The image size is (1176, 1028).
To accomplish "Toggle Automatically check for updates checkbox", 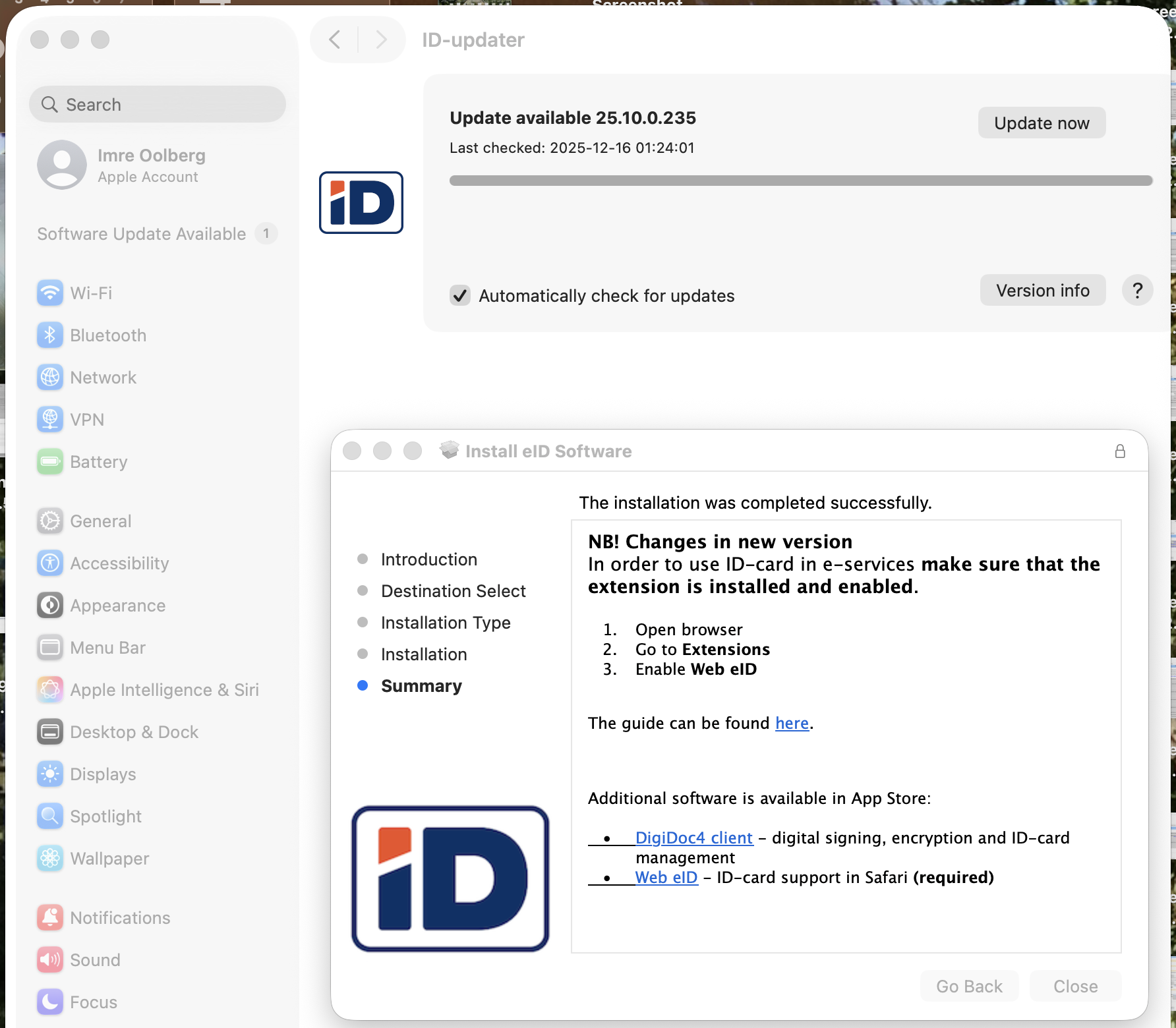I will pos(460,296).
